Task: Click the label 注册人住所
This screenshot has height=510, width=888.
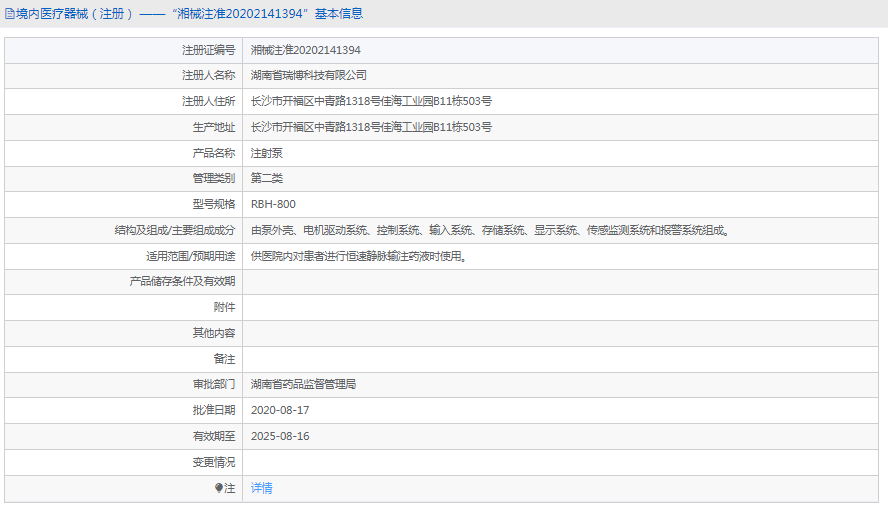Action: tap(208, 101)
